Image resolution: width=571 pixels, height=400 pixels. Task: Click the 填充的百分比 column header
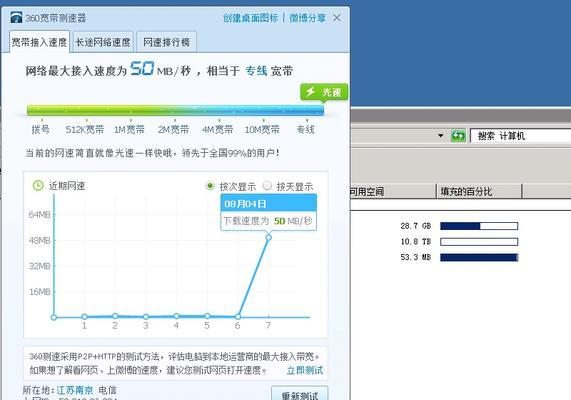pyautogui.click(x=479, y=191)
